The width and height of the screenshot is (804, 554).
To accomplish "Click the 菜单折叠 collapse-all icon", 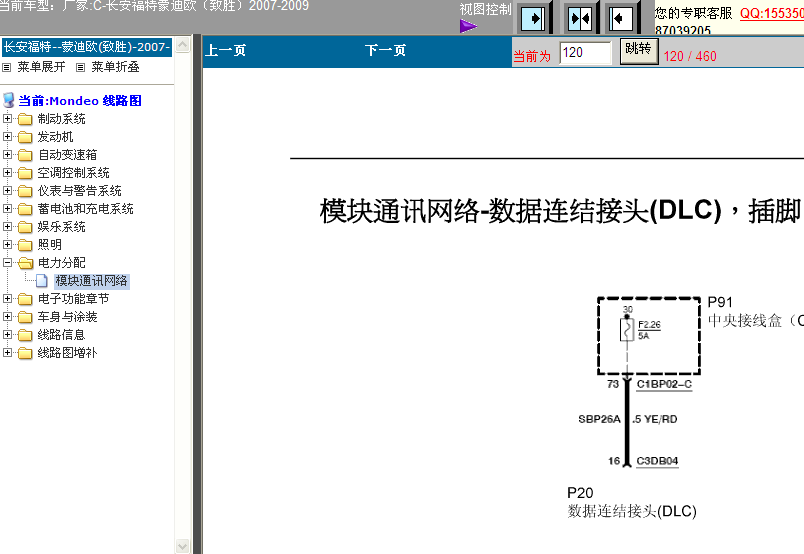I will 81,67.
